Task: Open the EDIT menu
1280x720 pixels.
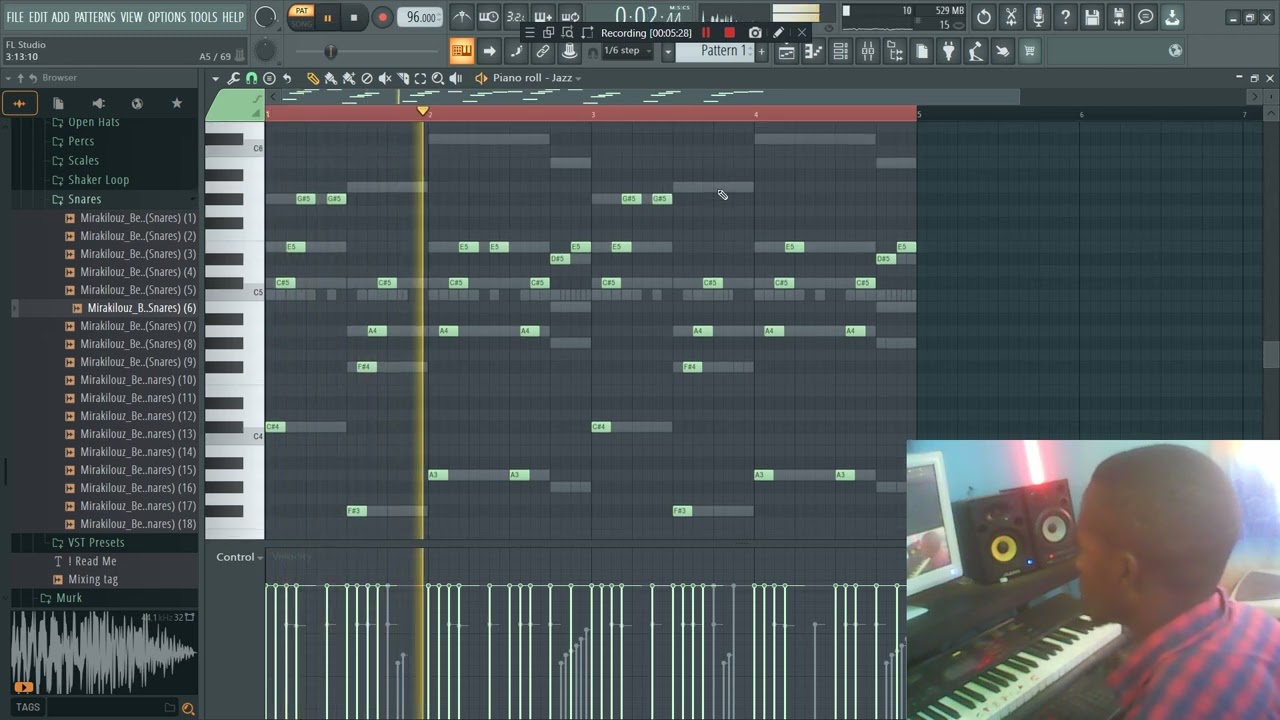Action: coord(38,17)
